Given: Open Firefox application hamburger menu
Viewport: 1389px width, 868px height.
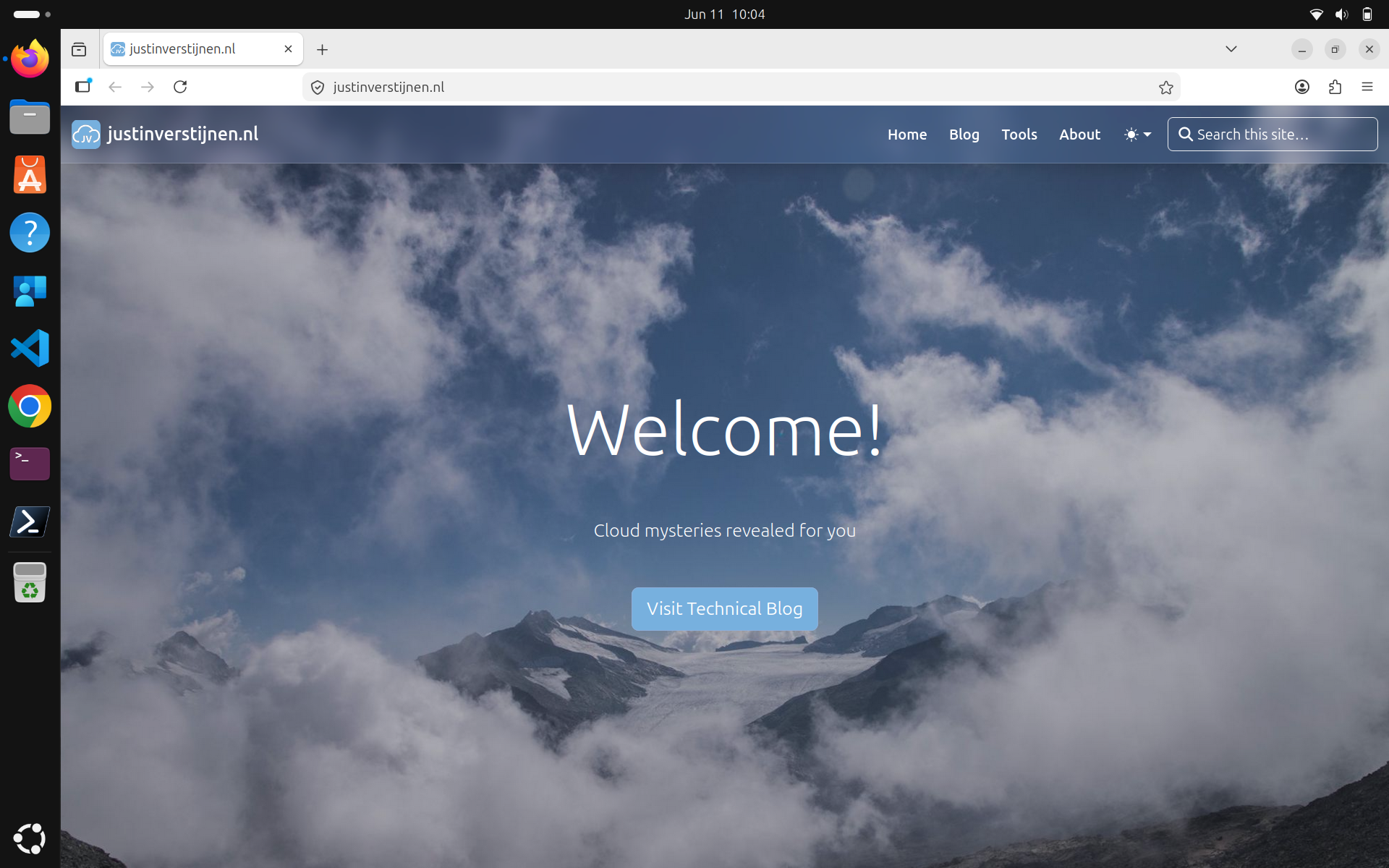Looking at the screenshot, I should pos(1367,87).
